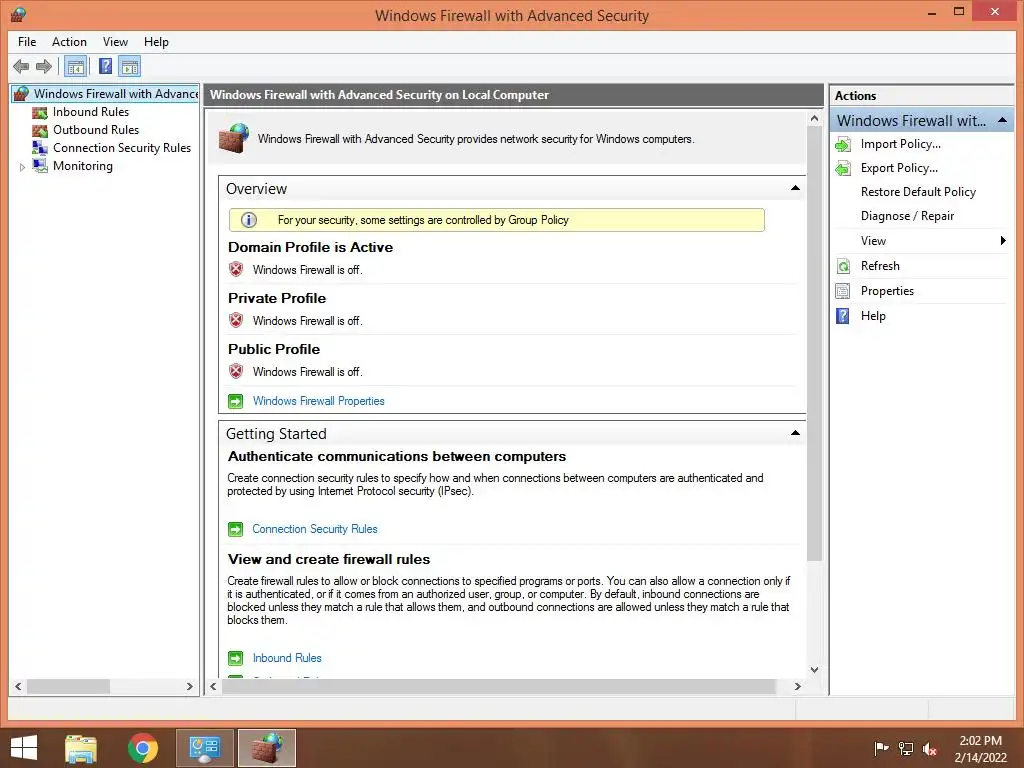Click the green arrow beside Connection Security Rules link
Image resolution: width=1024 pixels, height=768 pixels.
coord(235,529)
